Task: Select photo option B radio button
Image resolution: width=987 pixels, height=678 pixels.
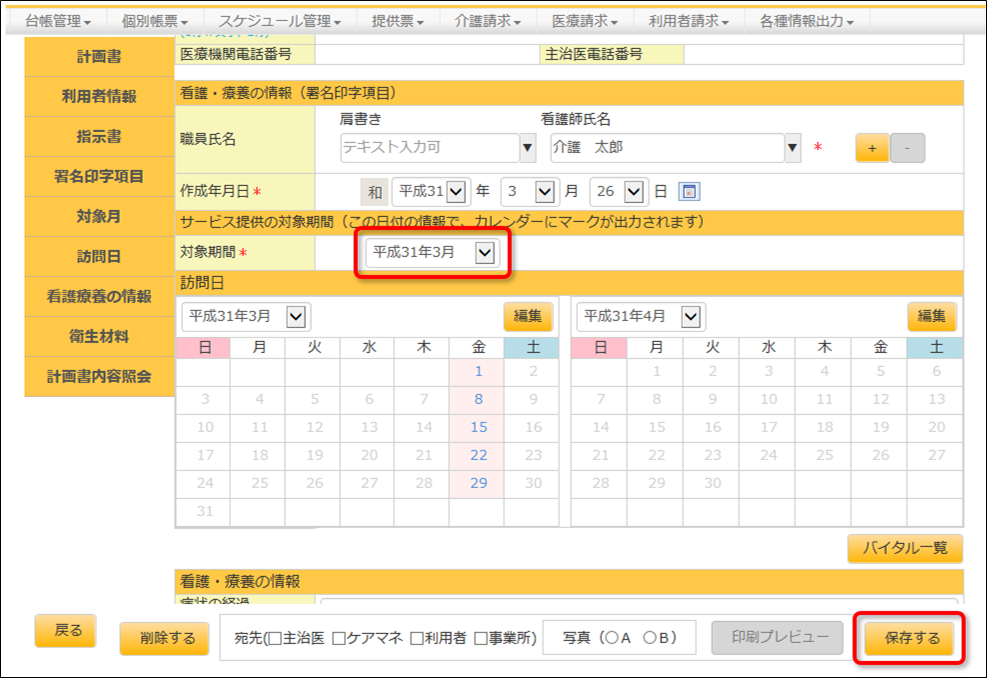Action: coord(650,638)
